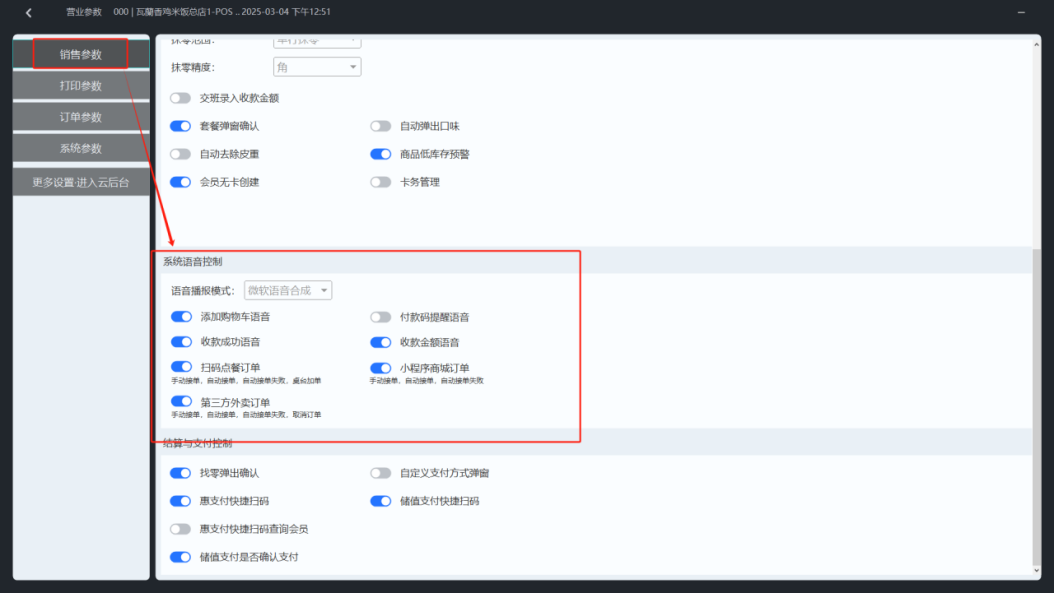Turn off 收款成功语音 toggle
Viewport: 1054px width, 593px height.
[181, 342]
